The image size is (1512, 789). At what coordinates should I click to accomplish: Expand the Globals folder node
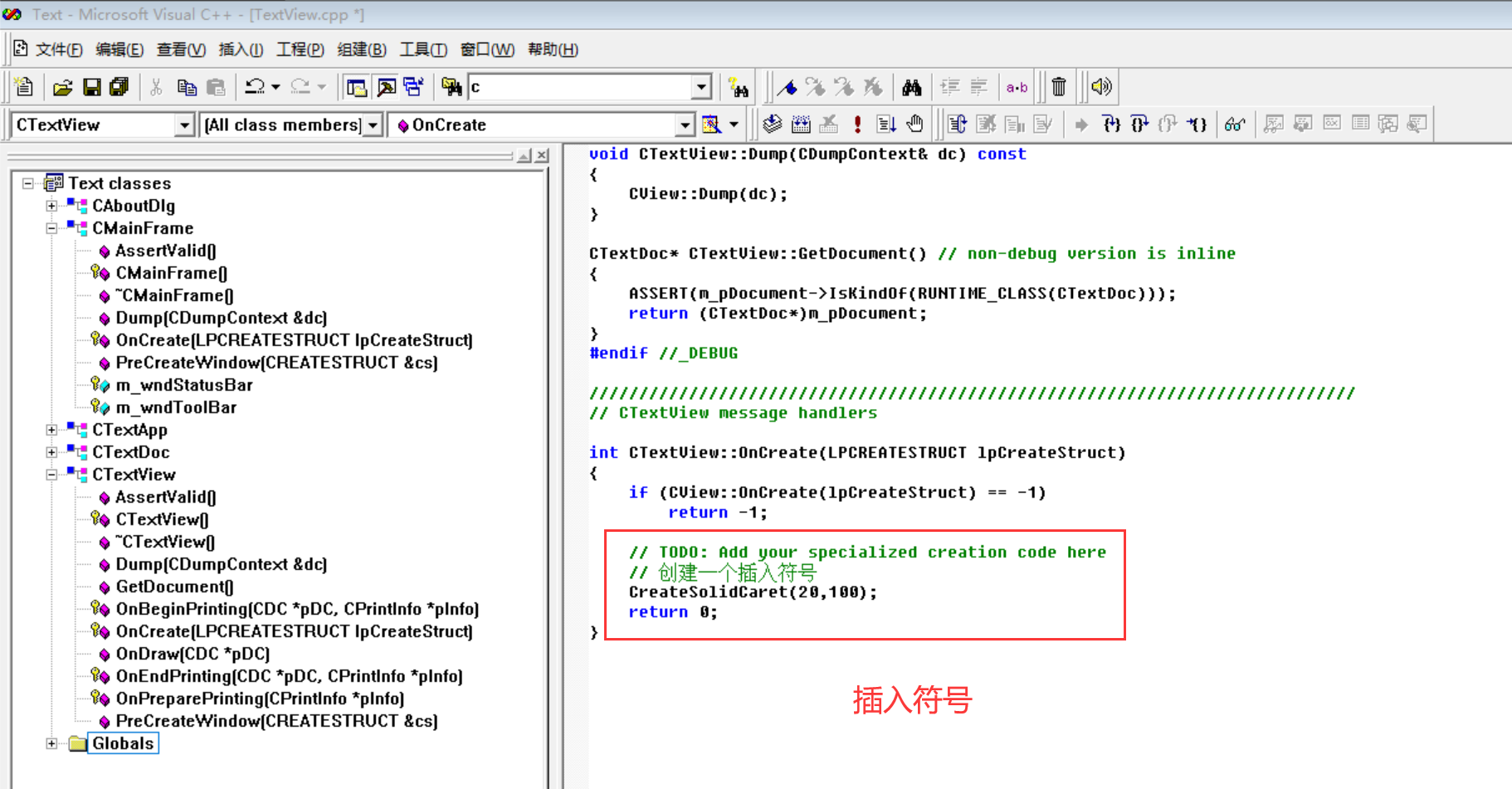point(51,743)
